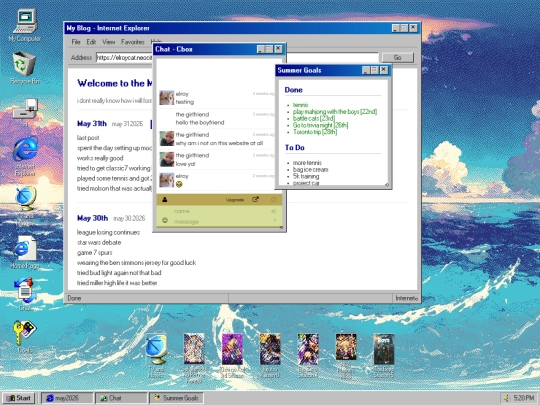The image size is (540, 405).
Task: Switch to the may2026 taskbar button
Action: [67, 398]
